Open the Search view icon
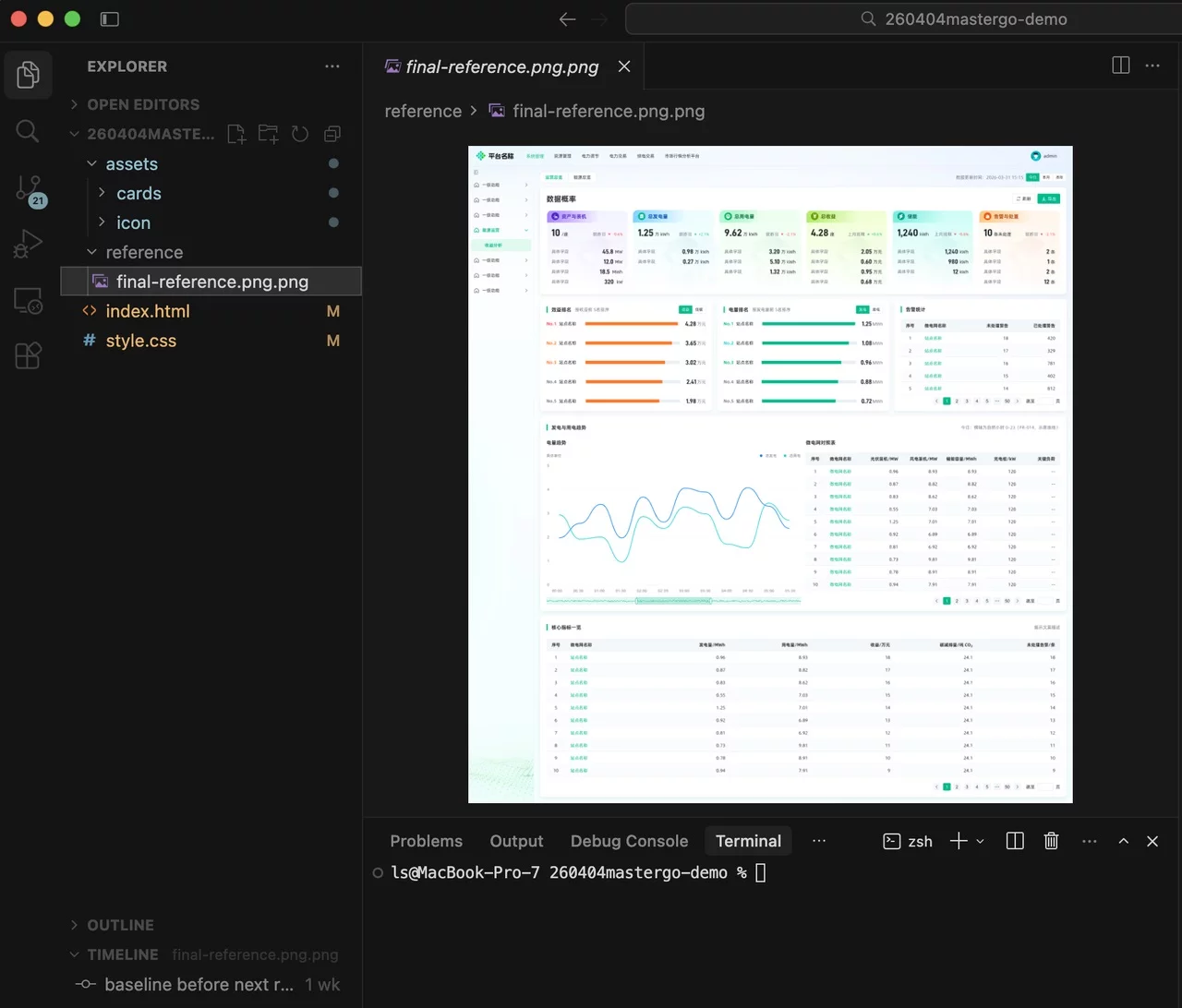 pyautogui.click(x=28, y=131)
